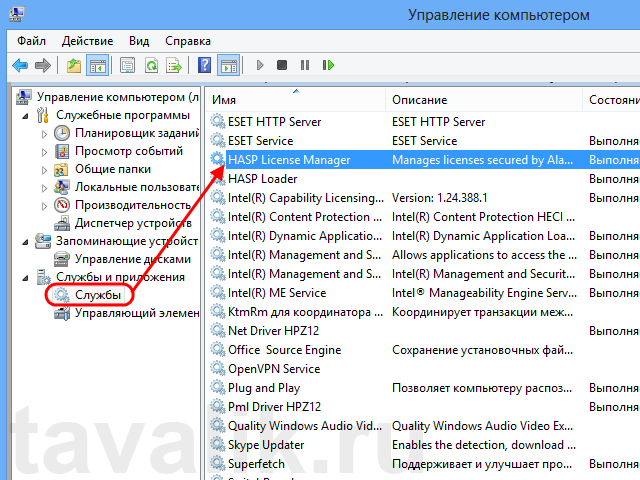Select the HASP Loader service row

262,179
